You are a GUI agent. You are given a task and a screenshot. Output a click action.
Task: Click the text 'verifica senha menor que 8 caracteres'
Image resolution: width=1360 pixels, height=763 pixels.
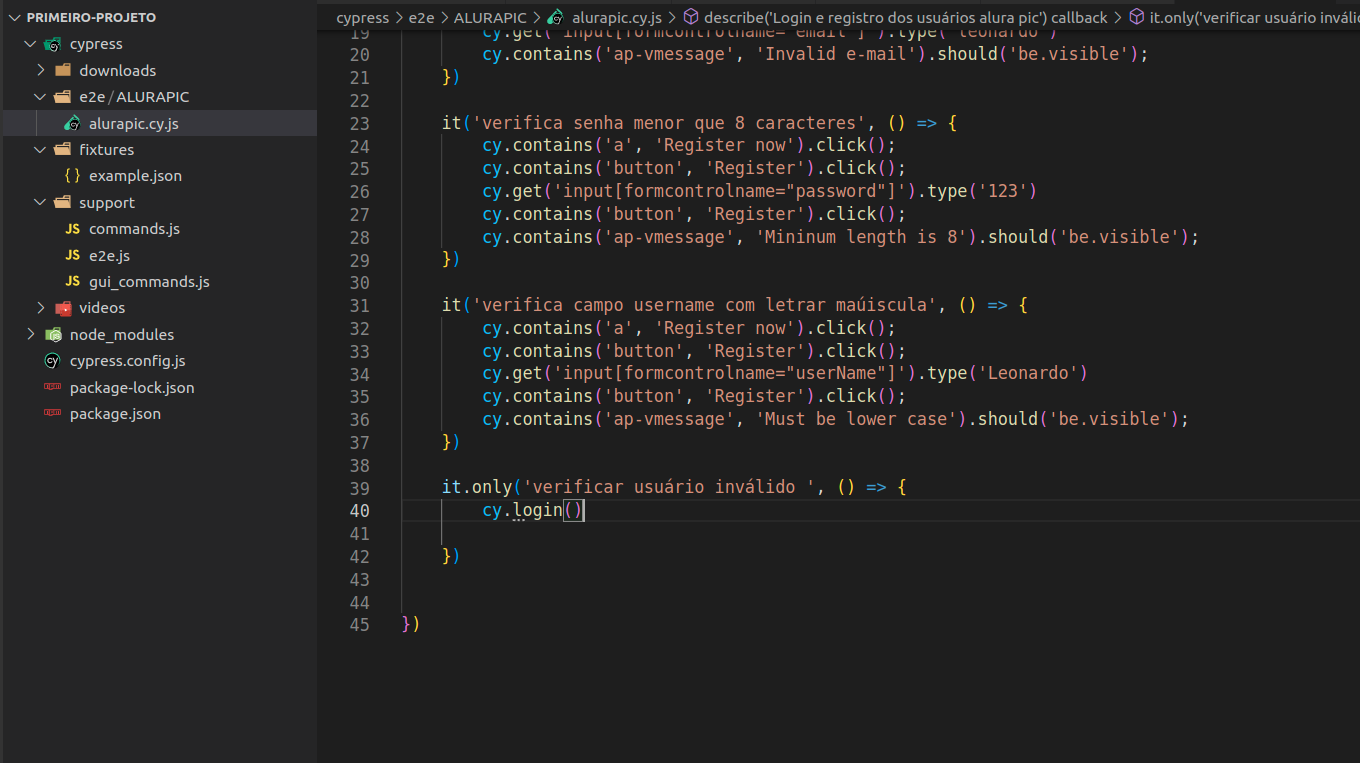click(669, 123)
